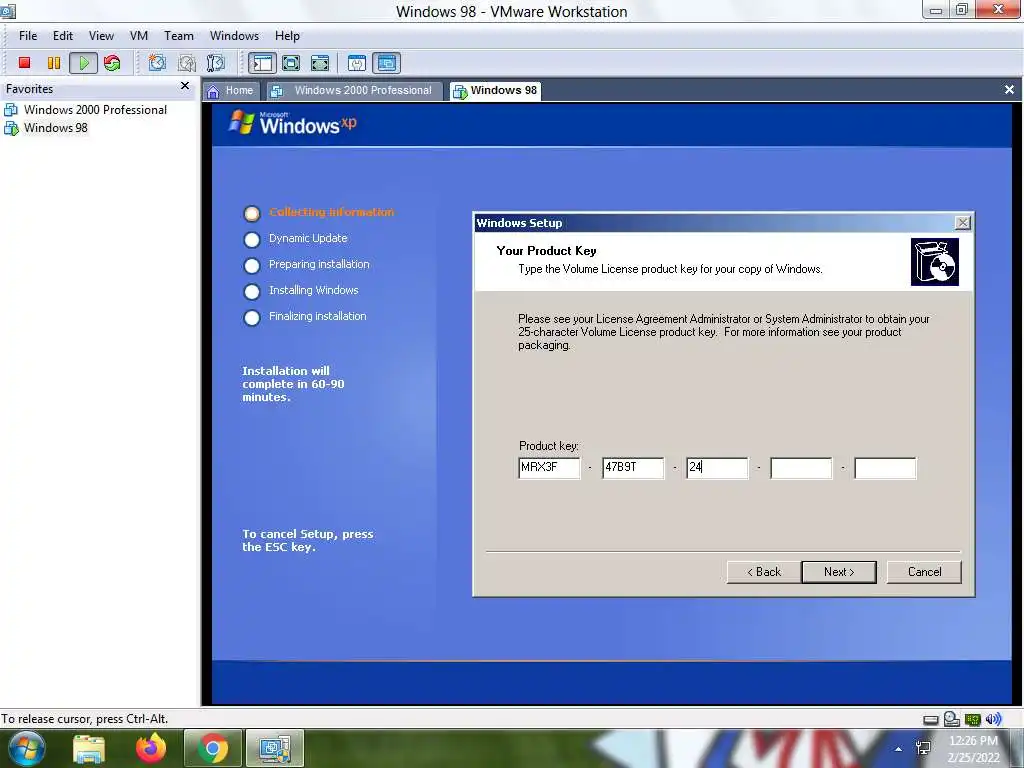
Task: Click the hard disk status bar icon
Action: coord(931,720)
